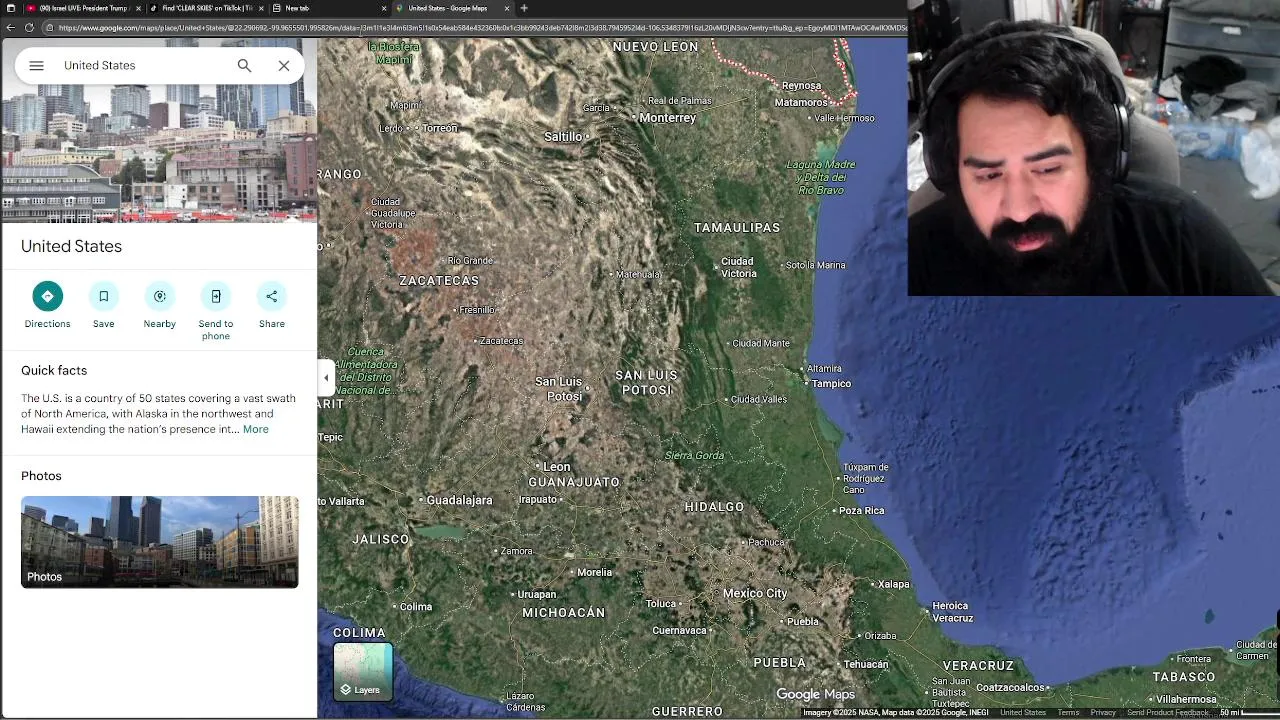Open the Layers map switcher
Image resolution: width=1280 pixels, height=720 pixels.
363,672
